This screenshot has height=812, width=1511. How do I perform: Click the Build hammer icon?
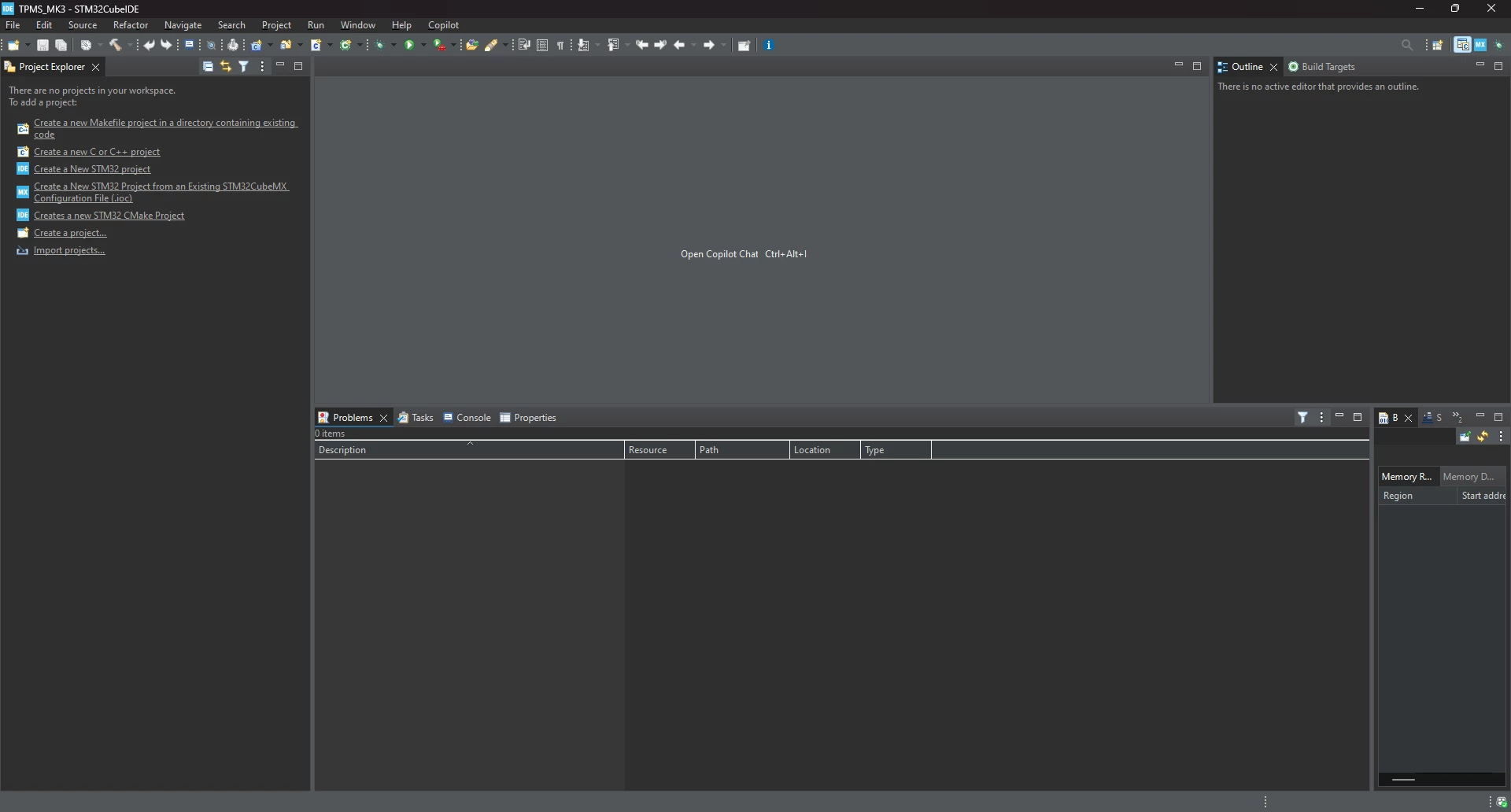(115, 45)
